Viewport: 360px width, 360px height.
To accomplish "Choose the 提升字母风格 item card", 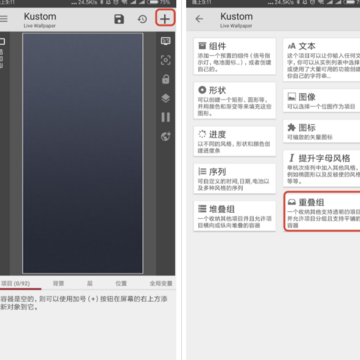I will (322, 168).
